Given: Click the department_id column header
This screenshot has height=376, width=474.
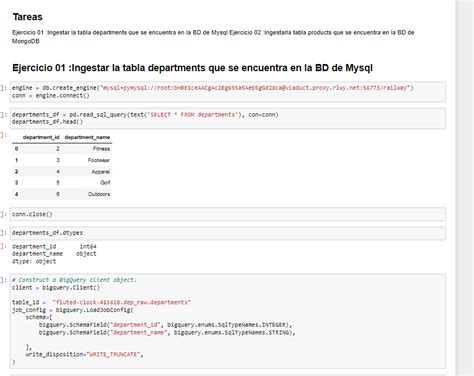Looking at the screenshot, I should tap(41, 137).
